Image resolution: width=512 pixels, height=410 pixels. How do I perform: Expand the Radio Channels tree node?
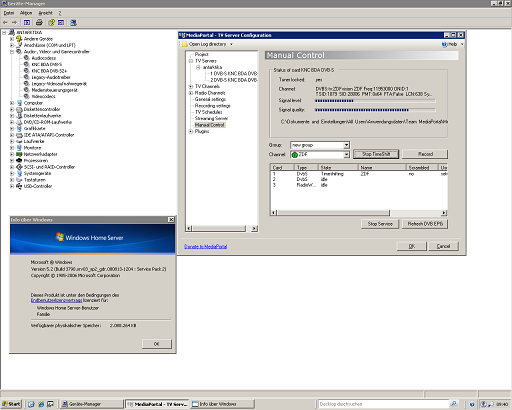point(191,93)
